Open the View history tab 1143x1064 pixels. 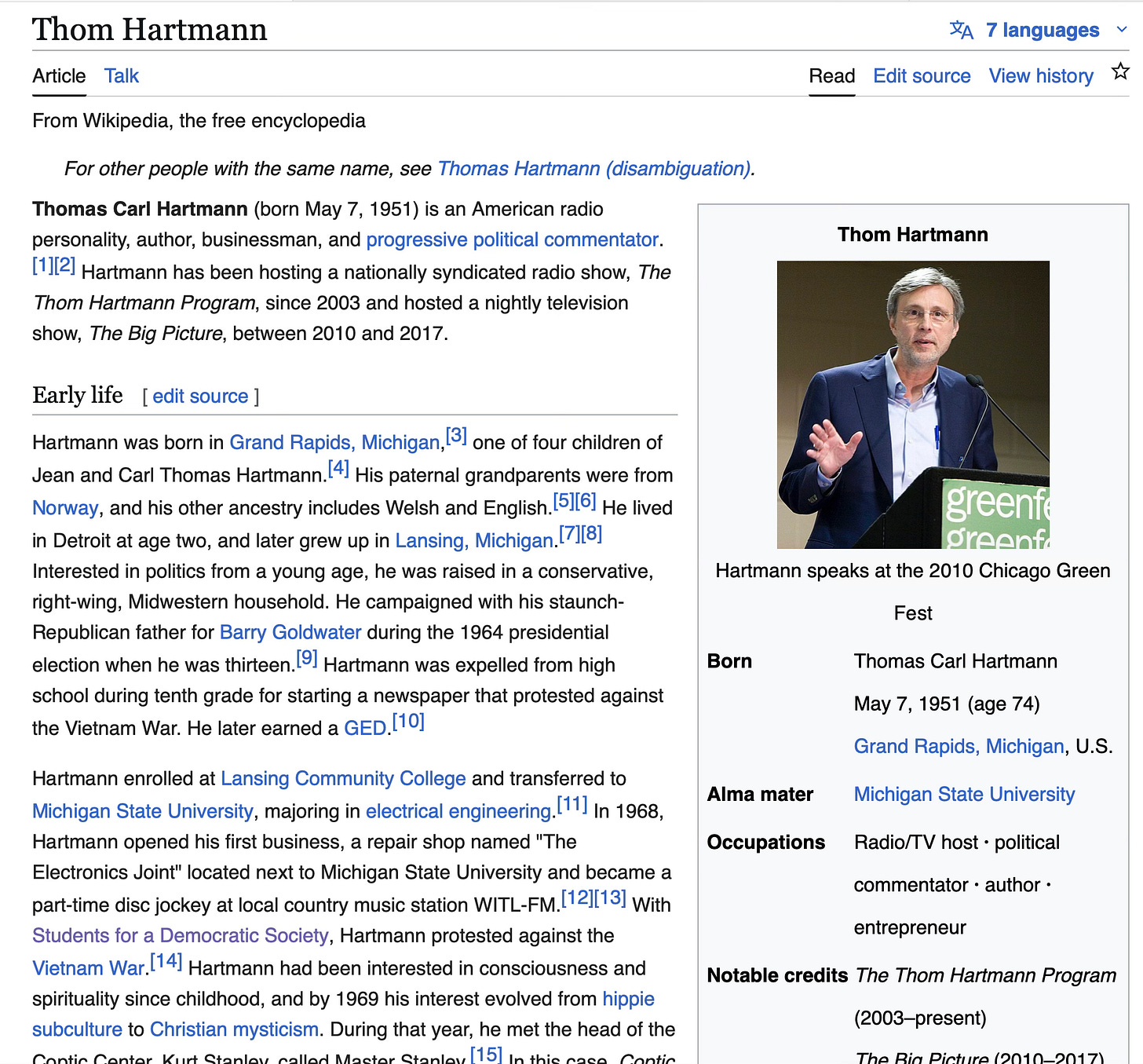(x=1041, y=76)
